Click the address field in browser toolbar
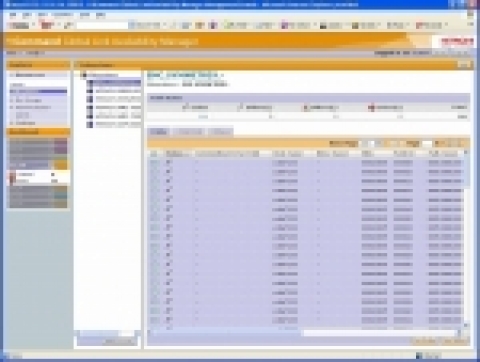This screenshot has height=362, width=480. coord(102,25)
